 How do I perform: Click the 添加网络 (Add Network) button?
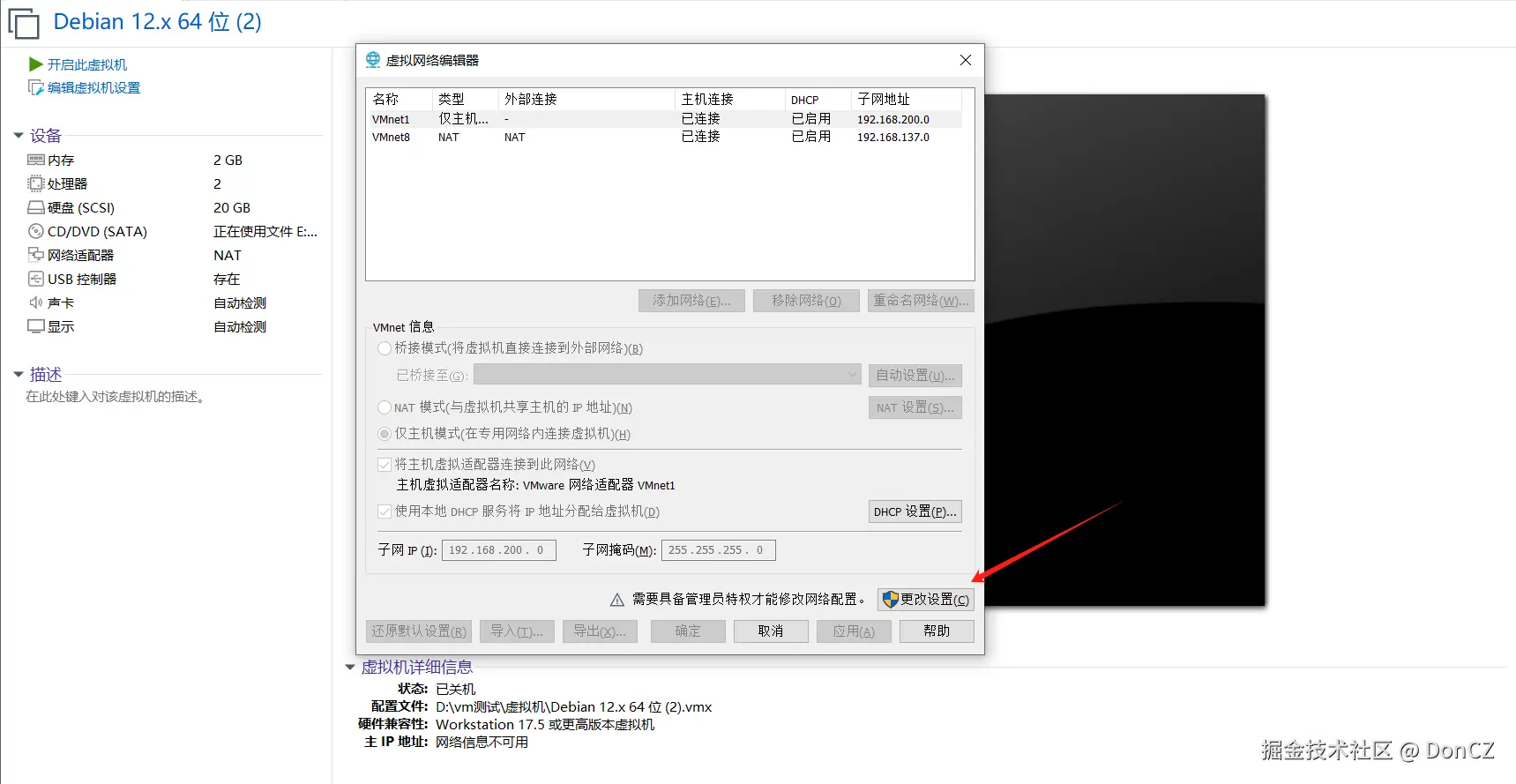pyautogui.click(x=691, y=301)
